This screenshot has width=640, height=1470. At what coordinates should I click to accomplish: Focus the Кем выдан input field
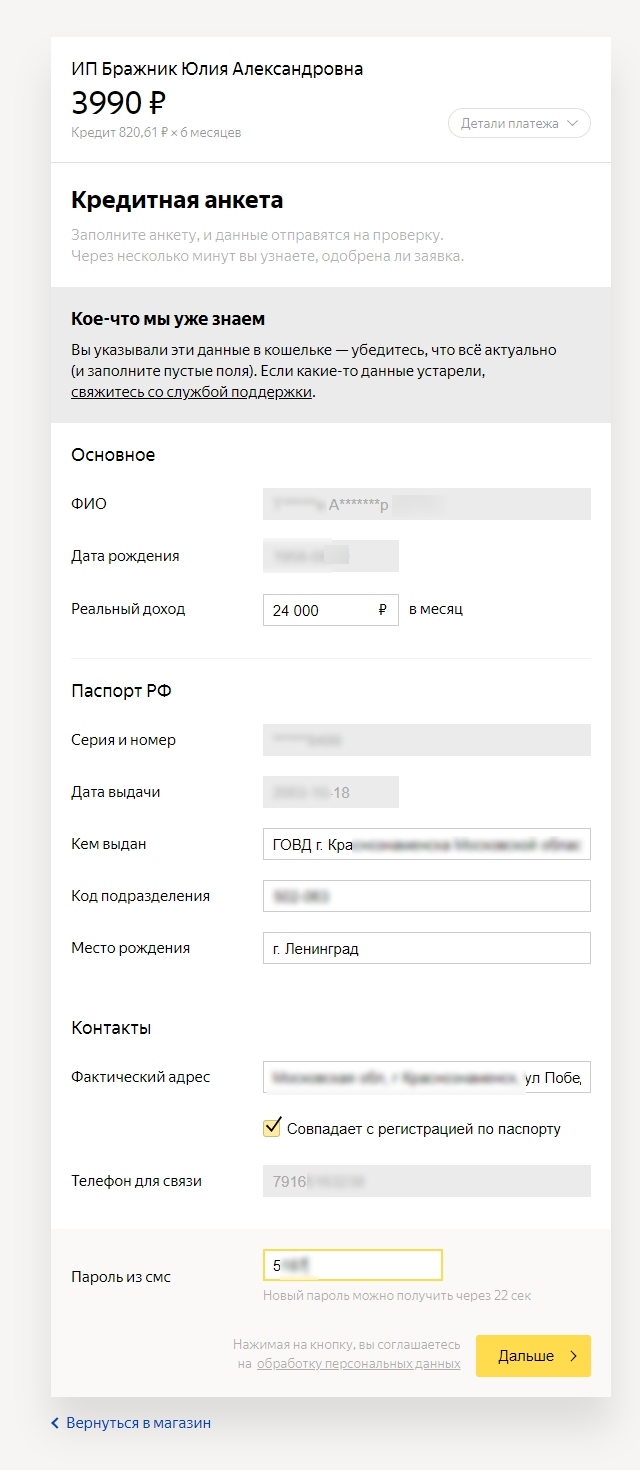tap(427, 844)
